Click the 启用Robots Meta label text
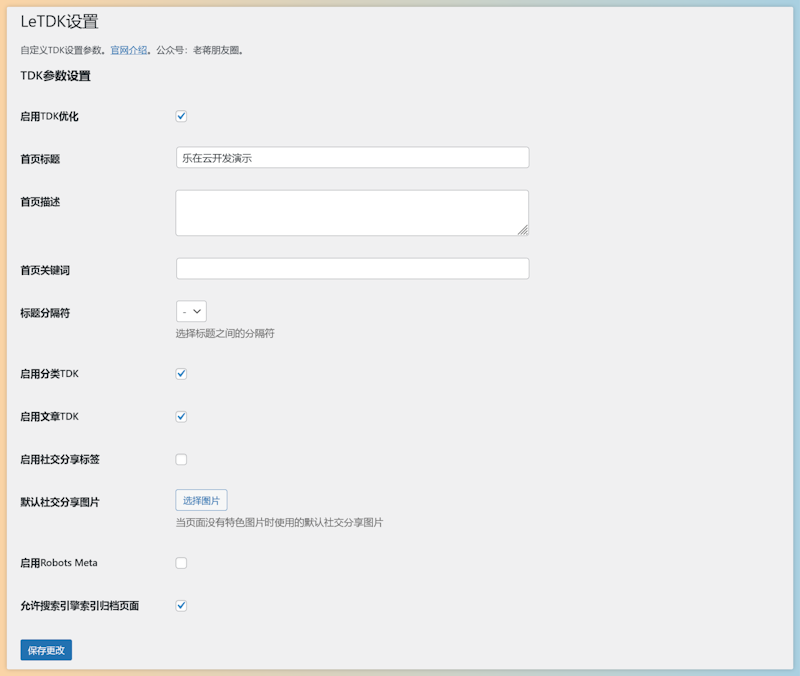The height and width of the screenshot is (676, 800). click(x=59, y=563)
